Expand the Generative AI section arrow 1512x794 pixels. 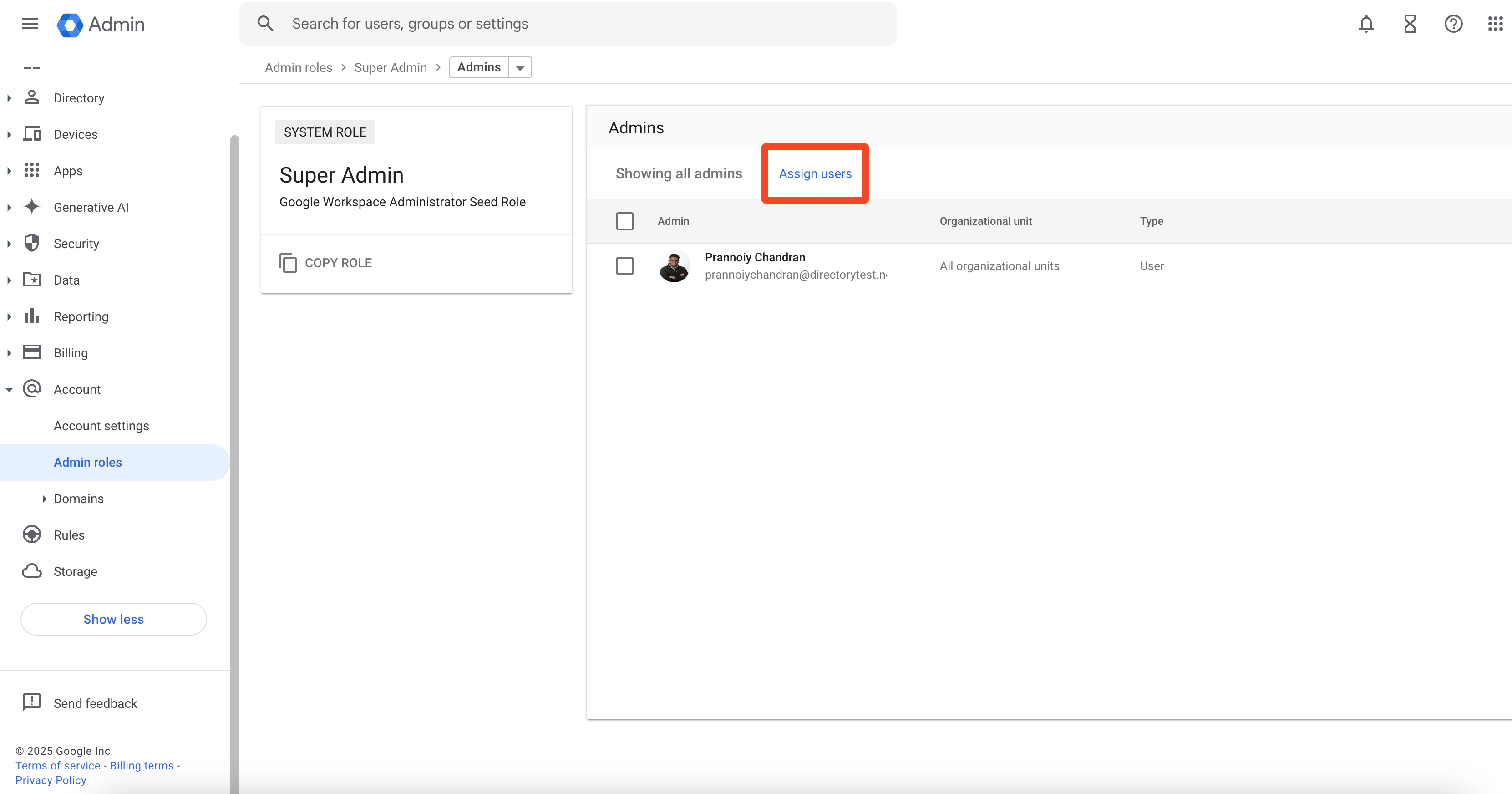(x=9, y=207)
